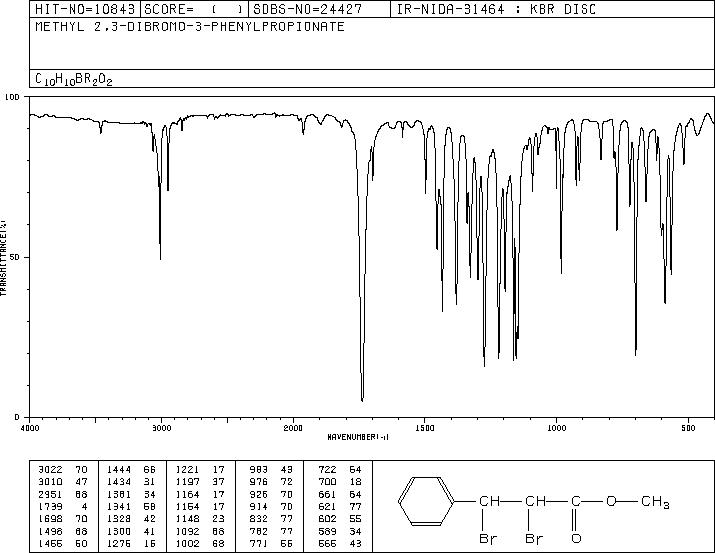Select the 926 peak table entry
Viewport: 715px width, 553px height.
[x=271, y=494]
